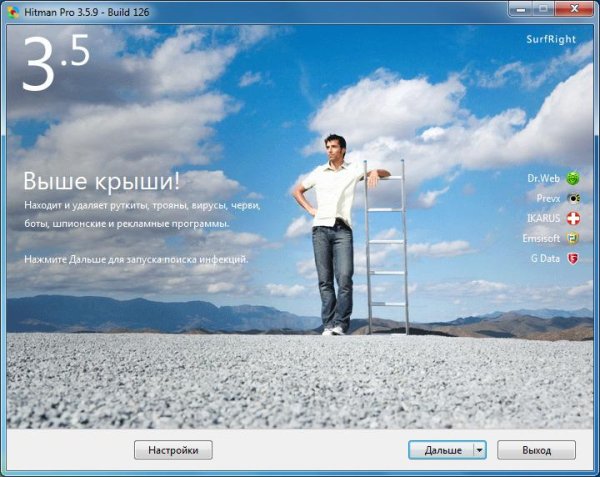Click the Выше крыши! headline
600x477 pixels.
click(101, 181)
